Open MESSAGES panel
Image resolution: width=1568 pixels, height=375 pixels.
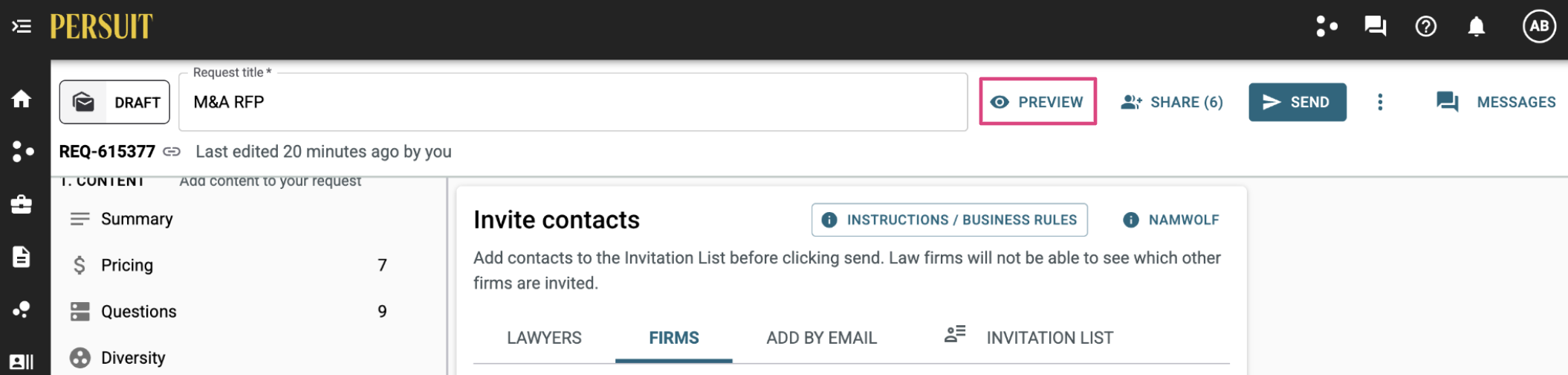tap(1495, 102)
